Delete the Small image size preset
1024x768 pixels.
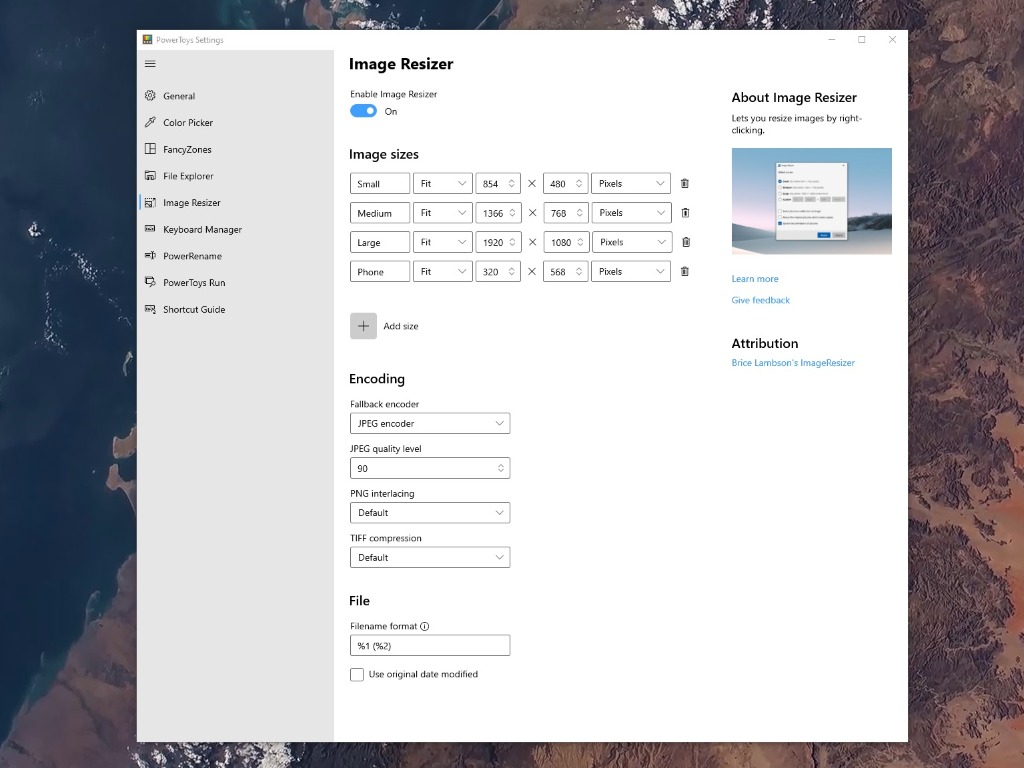point(685,184)
